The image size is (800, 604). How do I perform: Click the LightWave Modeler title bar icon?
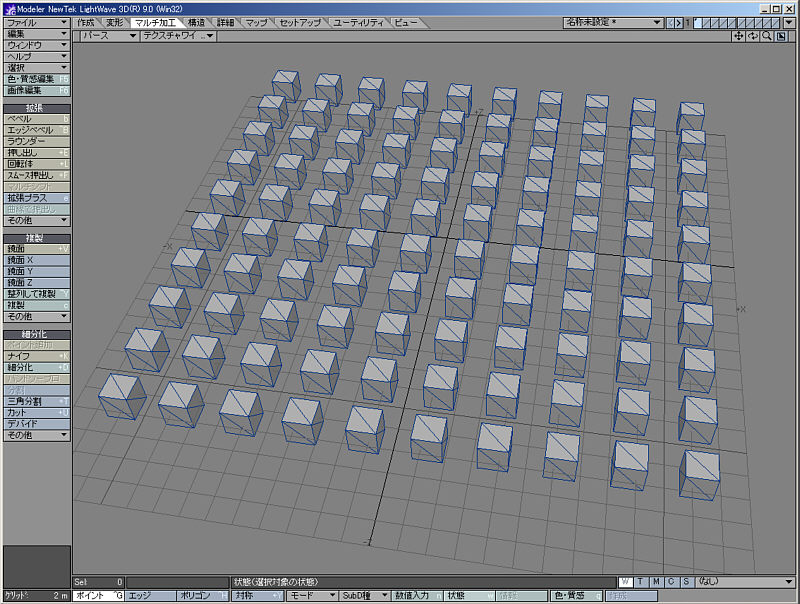point(9,7)
